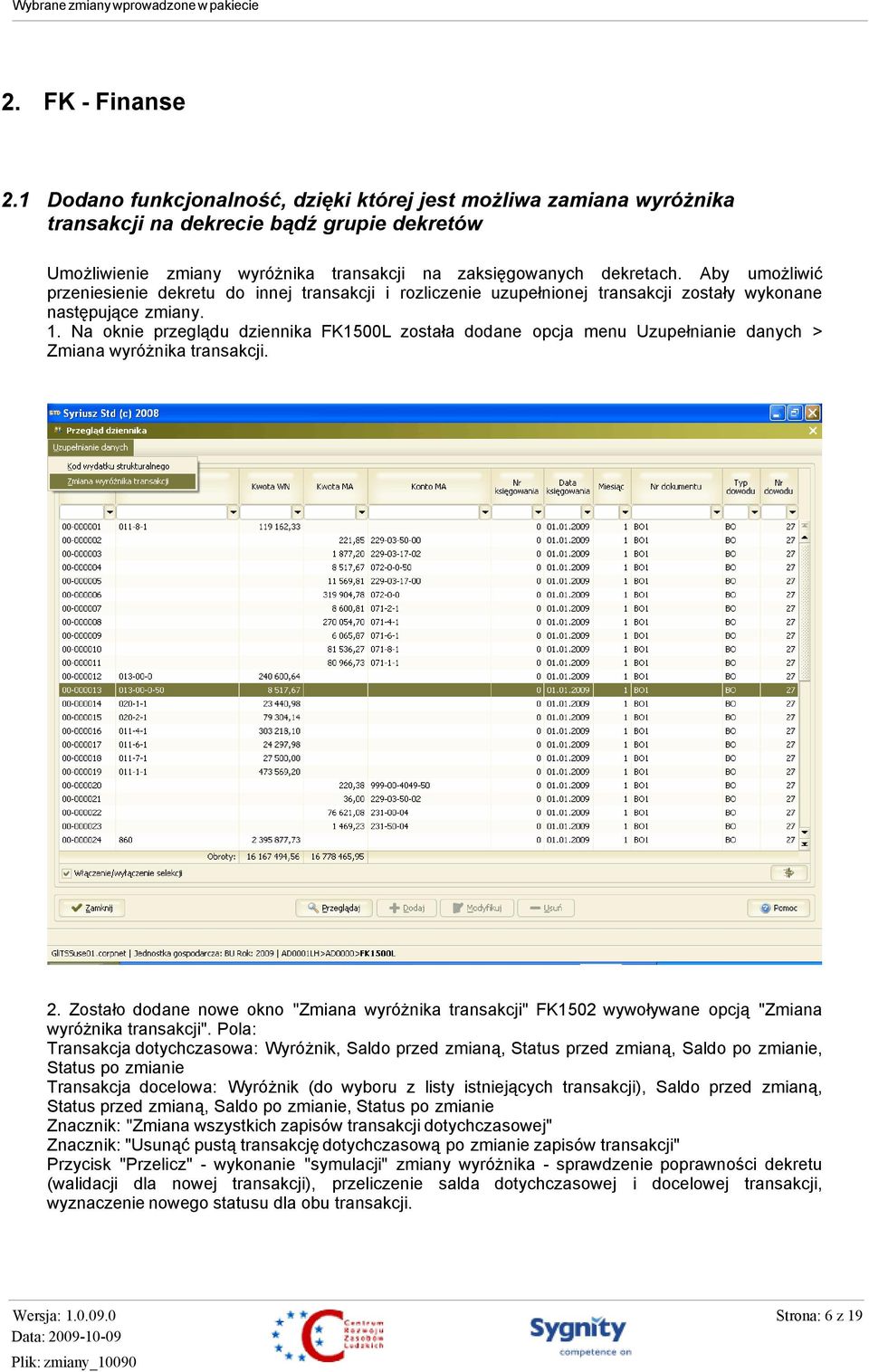
Task: Click the Konto MA column header
Action: [x=428, y=487]
